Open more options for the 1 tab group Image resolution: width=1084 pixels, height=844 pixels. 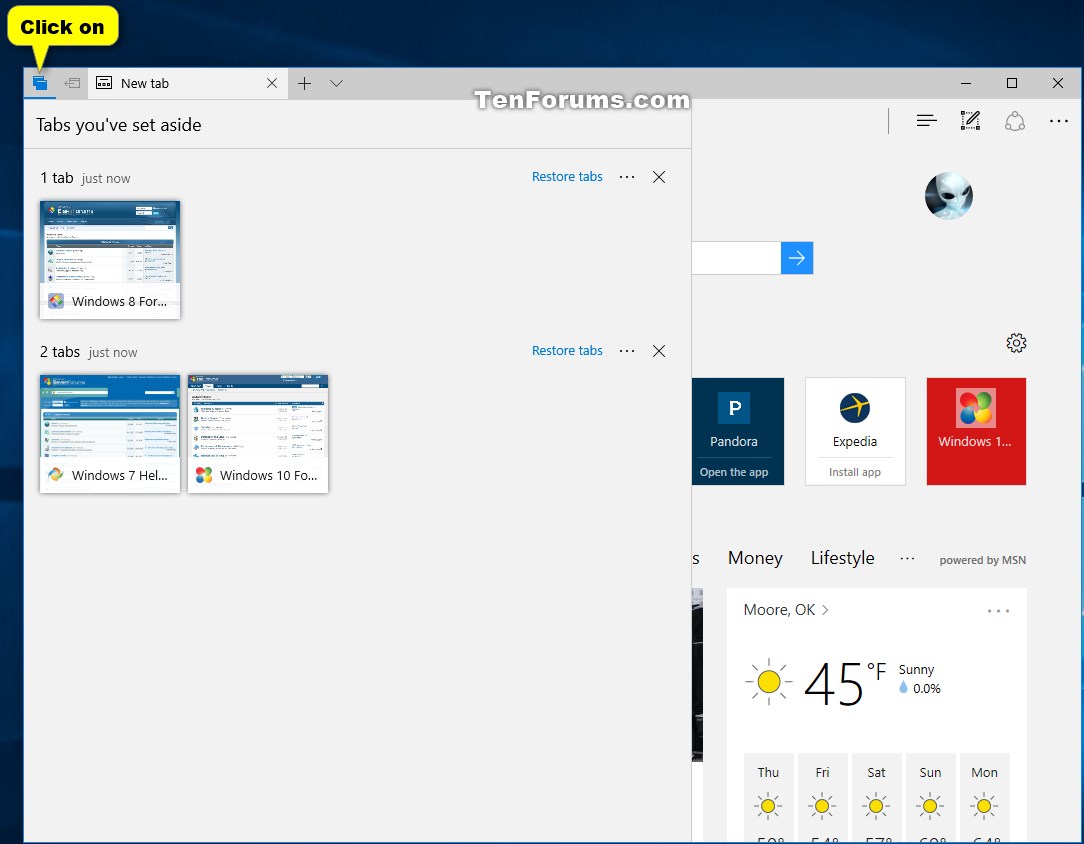point(627,177)
